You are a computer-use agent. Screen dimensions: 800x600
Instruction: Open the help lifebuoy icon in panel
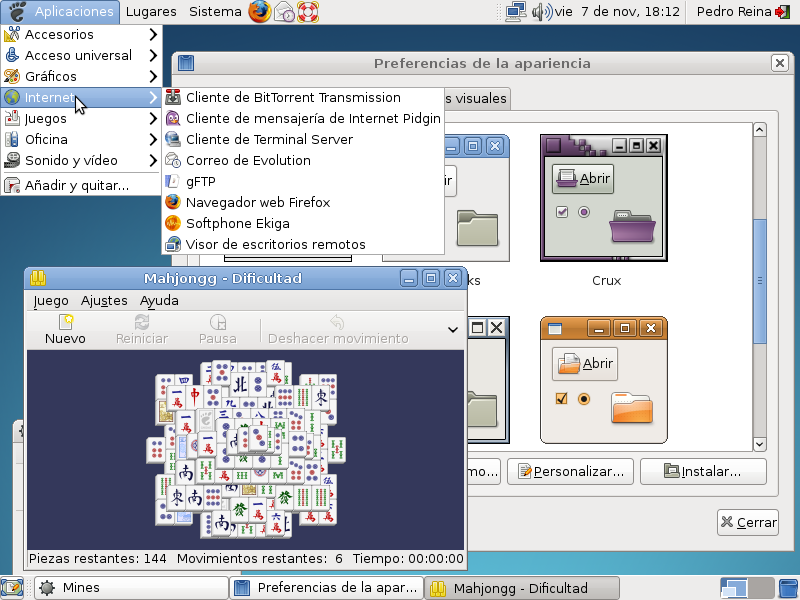pyautogui.click(x=310, y=12)
